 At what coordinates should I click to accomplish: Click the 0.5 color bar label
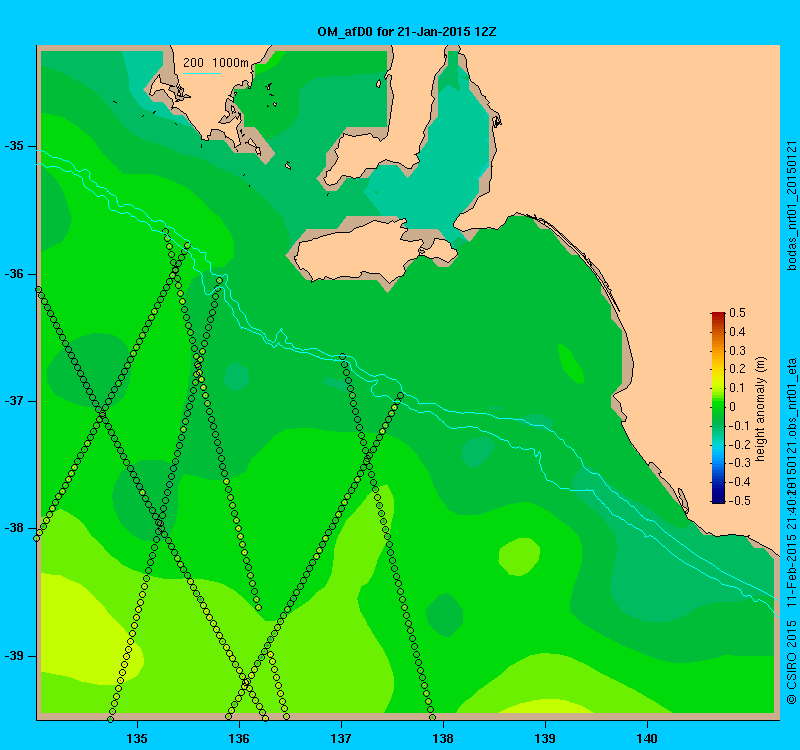click(x=737, y=313)
